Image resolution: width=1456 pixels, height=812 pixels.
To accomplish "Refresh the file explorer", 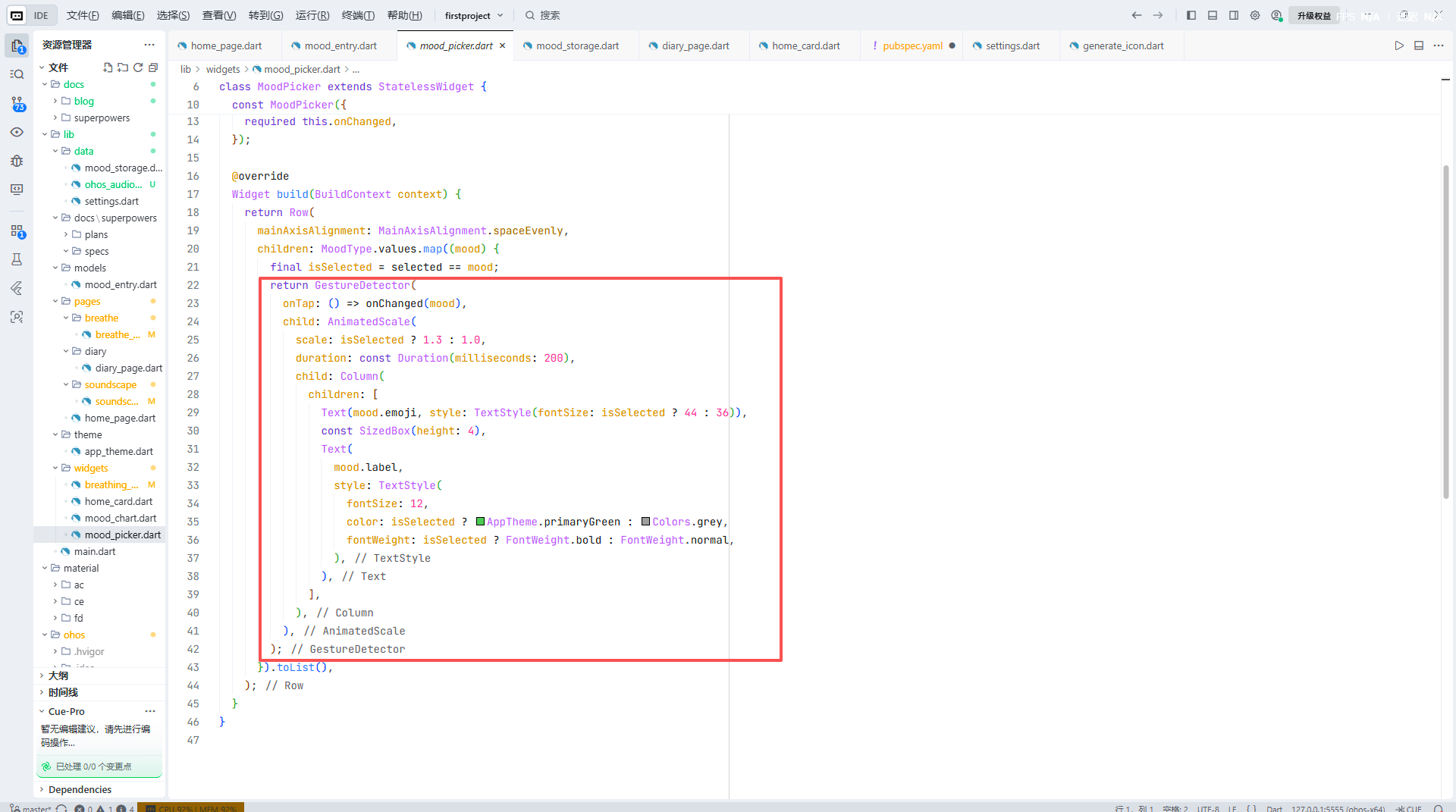I will [138, 67].
